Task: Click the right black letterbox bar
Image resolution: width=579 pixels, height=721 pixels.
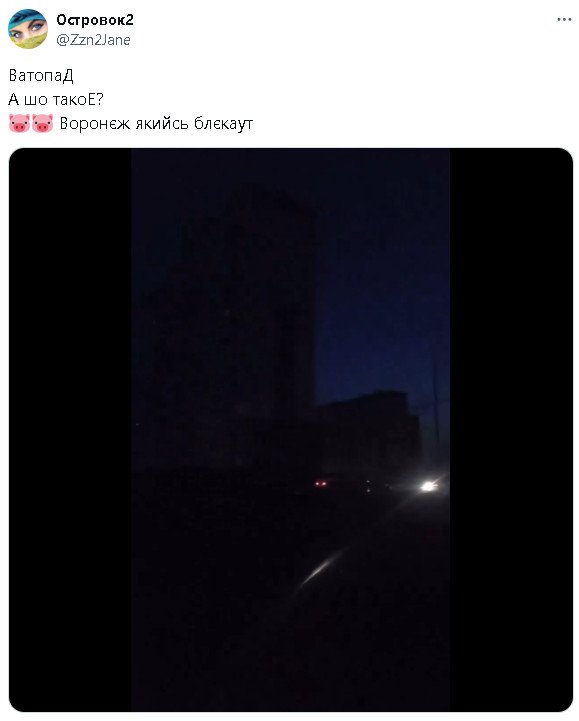Action: [511, 429]
